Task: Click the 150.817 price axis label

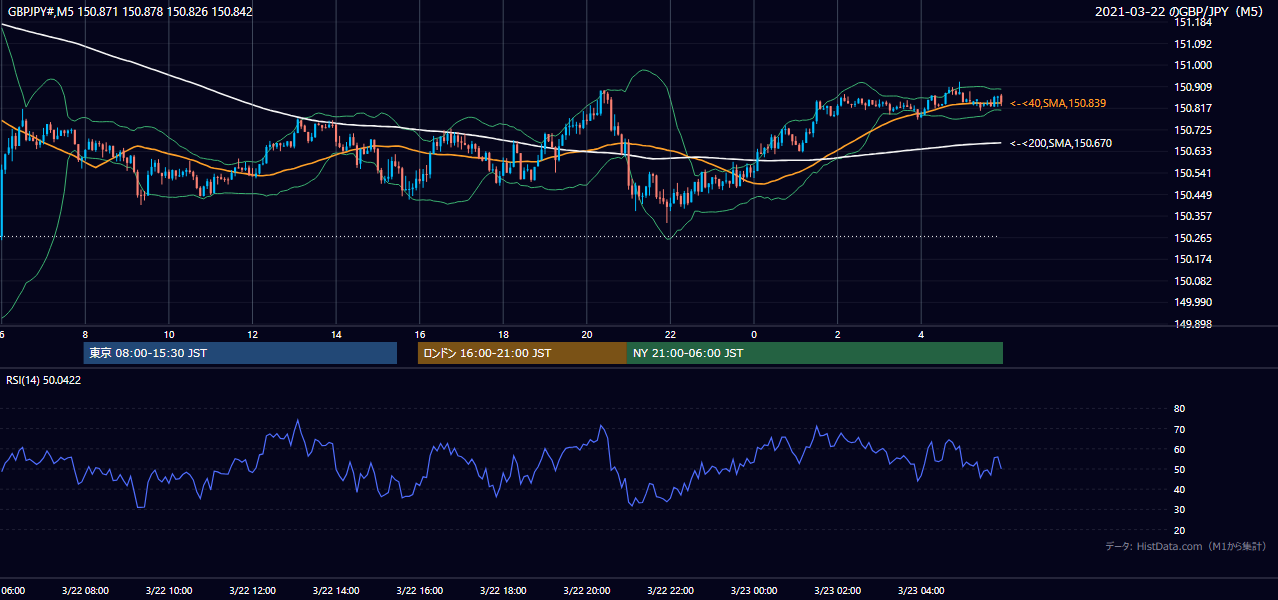Action: pyautogui.click(x=1193, y=108)
